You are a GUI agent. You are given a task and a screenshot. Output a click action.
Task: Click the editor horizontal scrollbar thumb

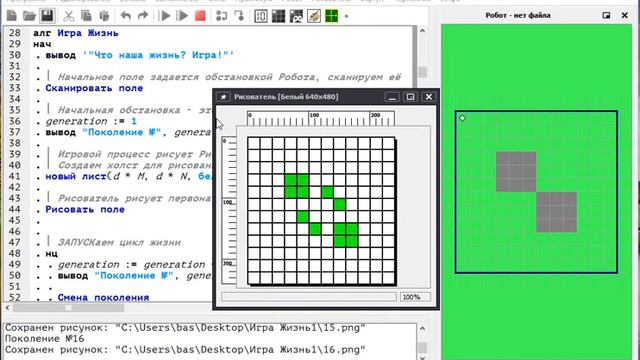click(68, 308)
